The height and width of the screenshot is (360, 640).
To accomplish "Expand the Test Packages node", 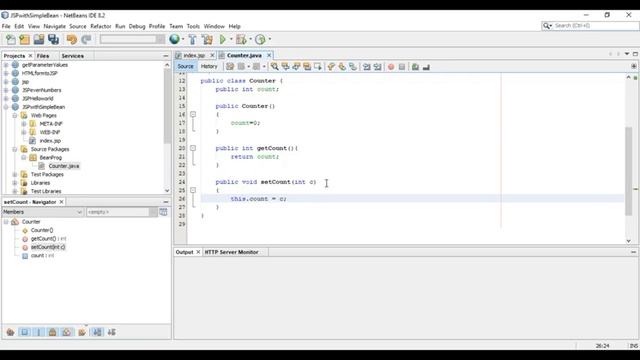I will click(15, 174).
